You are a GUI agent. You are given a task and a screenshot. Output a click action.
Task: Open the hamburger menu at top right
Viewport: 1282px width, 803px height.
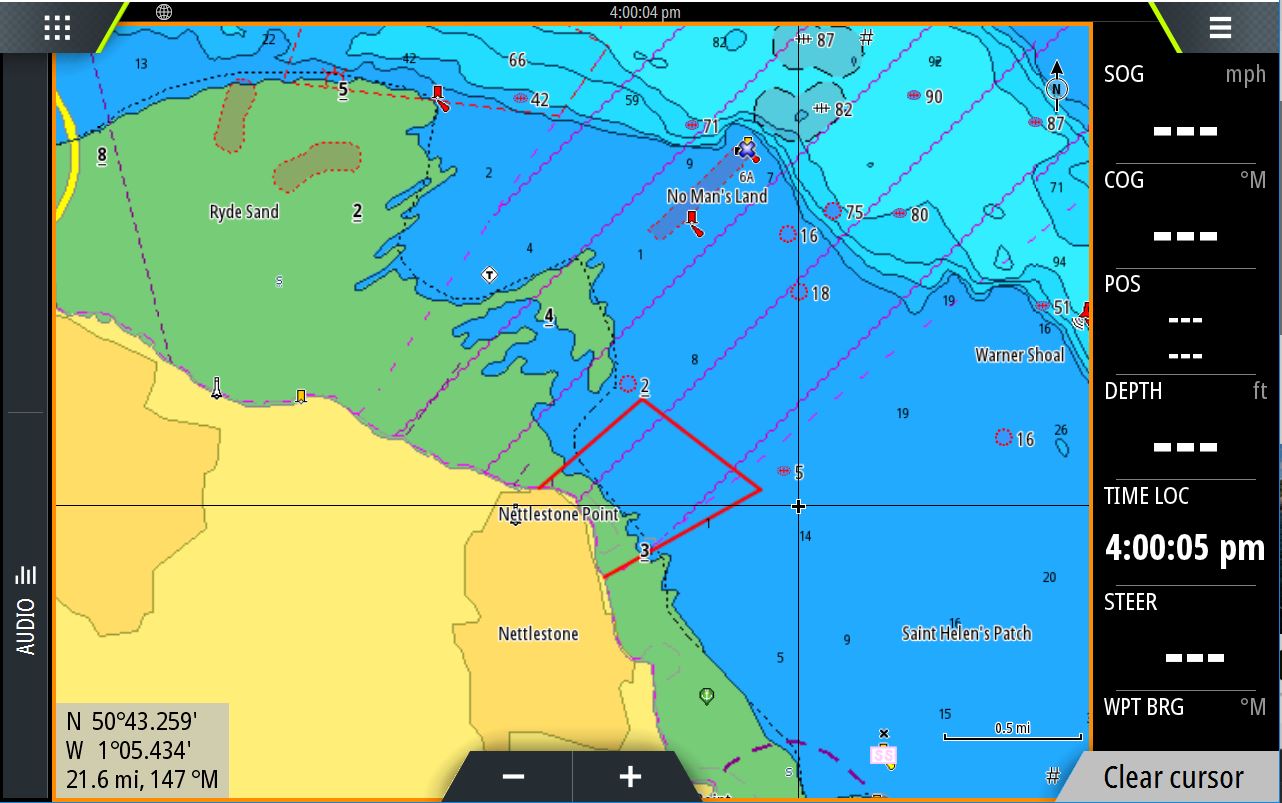[x=1220, y=27]
